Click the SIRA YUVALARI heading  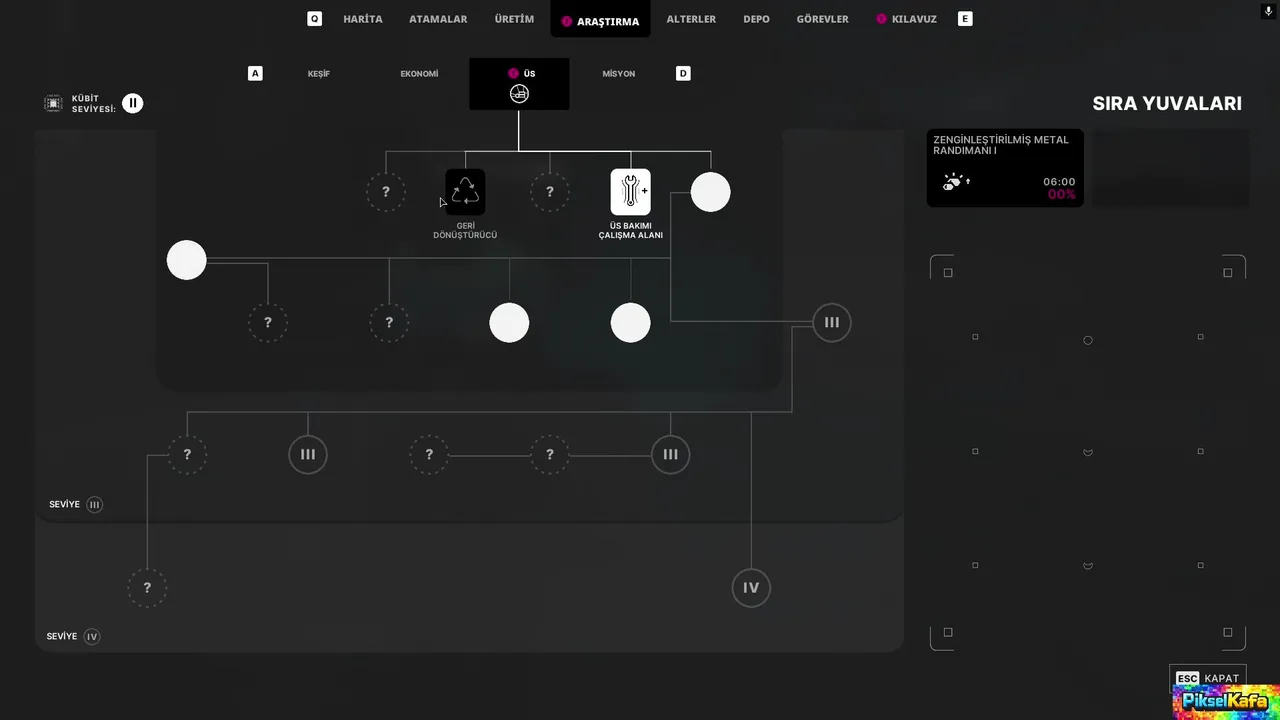[x=1167, y=103]
